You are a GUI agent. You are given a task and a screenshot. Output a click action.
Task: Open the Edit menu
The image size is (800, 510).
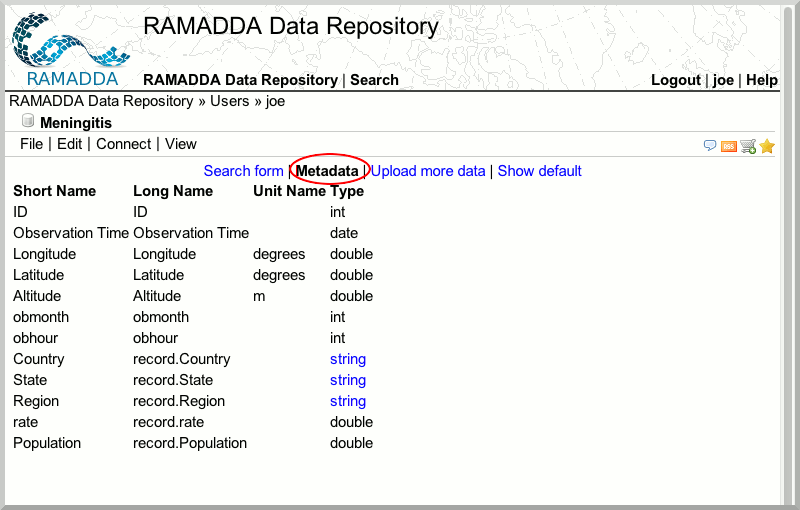pyautogui.click(x=69, y=144)
